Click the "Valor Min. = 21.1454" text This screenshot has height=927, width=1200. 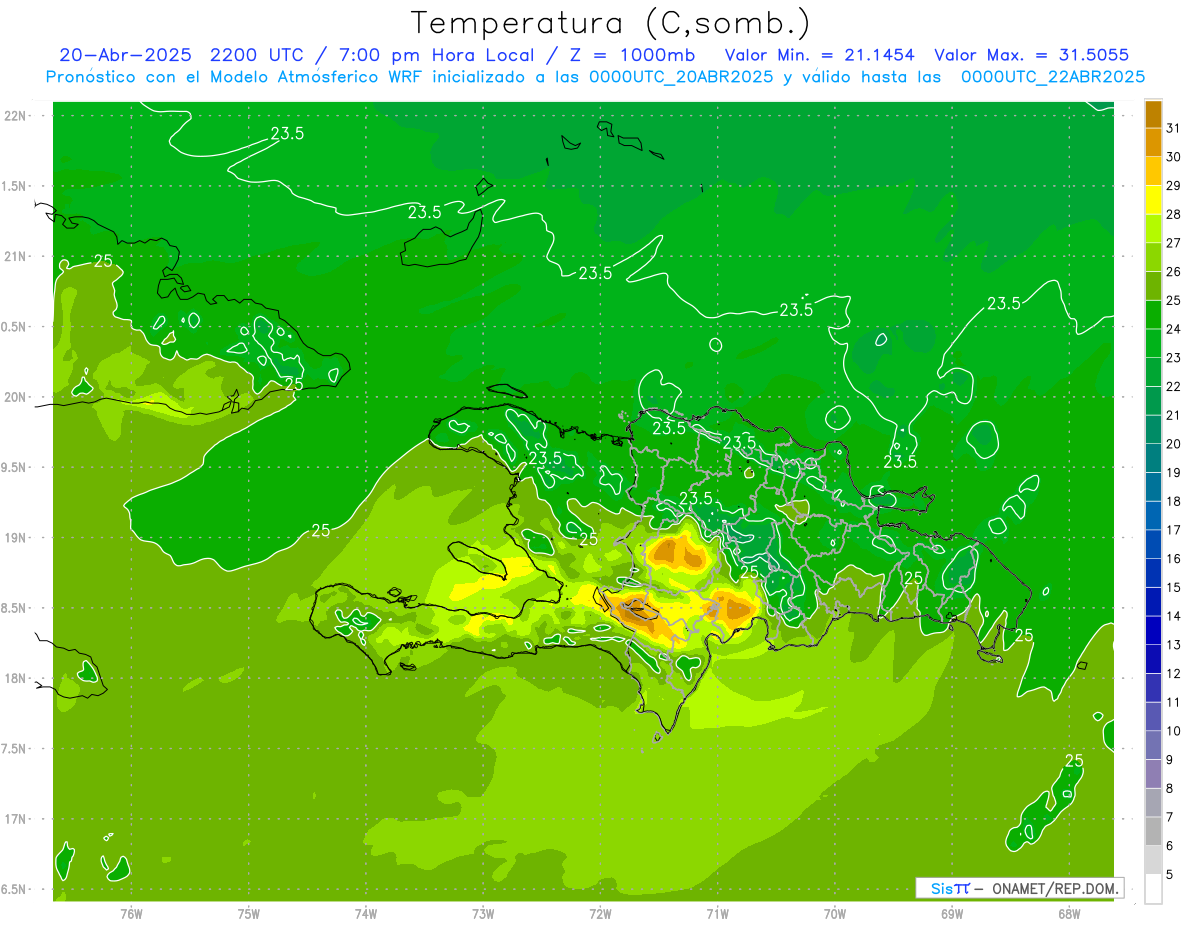tap(819, 55)
